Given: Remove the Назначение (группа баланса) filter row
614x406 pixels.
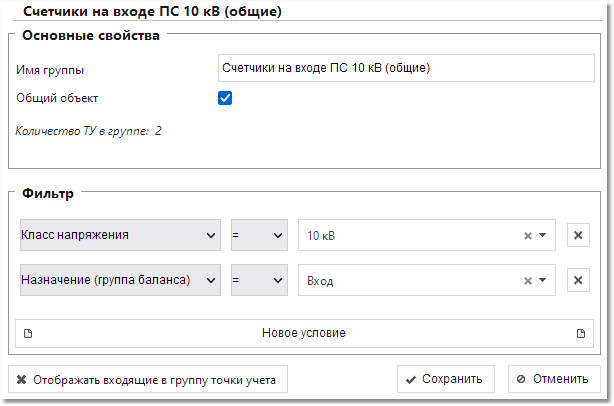Looking at the screenshot, I should pos(578,280).
